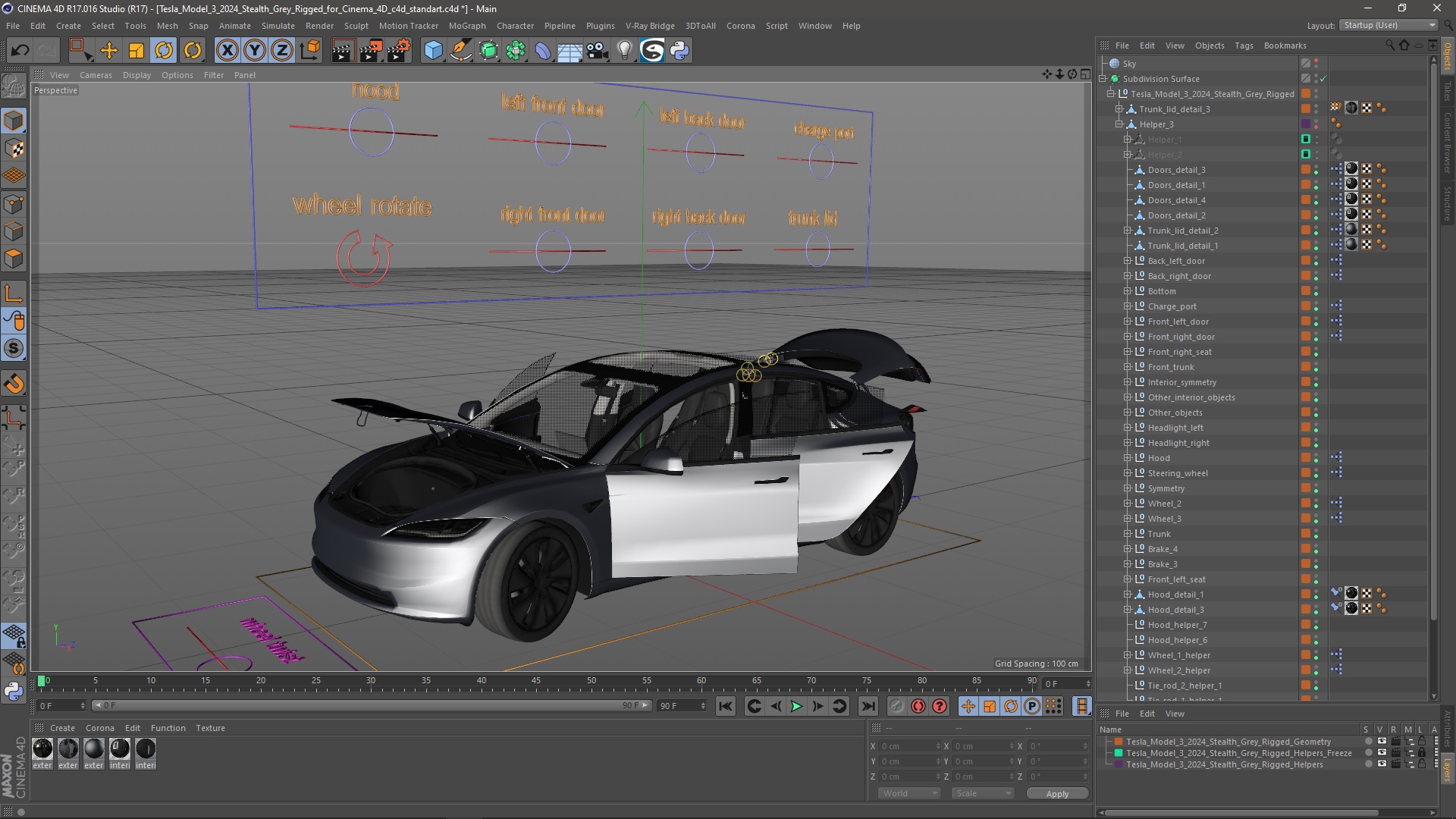Viewport: 1456px width, 819px height.
Task: Open the Camera objects icon
Action: (x=598, y=50)
